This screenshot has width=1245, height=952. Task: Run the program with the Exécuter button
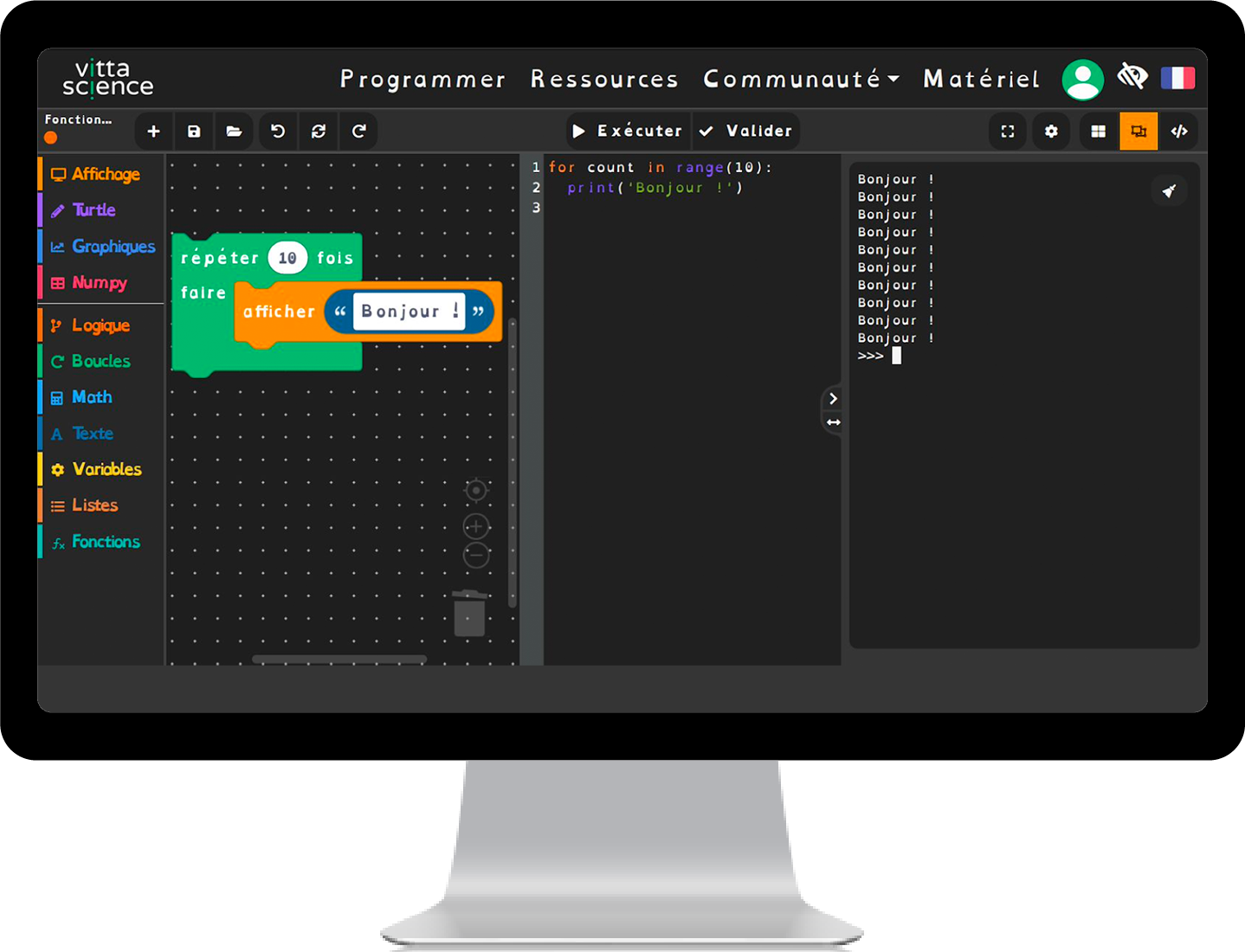pyautogui.click(x=627, y=131)
